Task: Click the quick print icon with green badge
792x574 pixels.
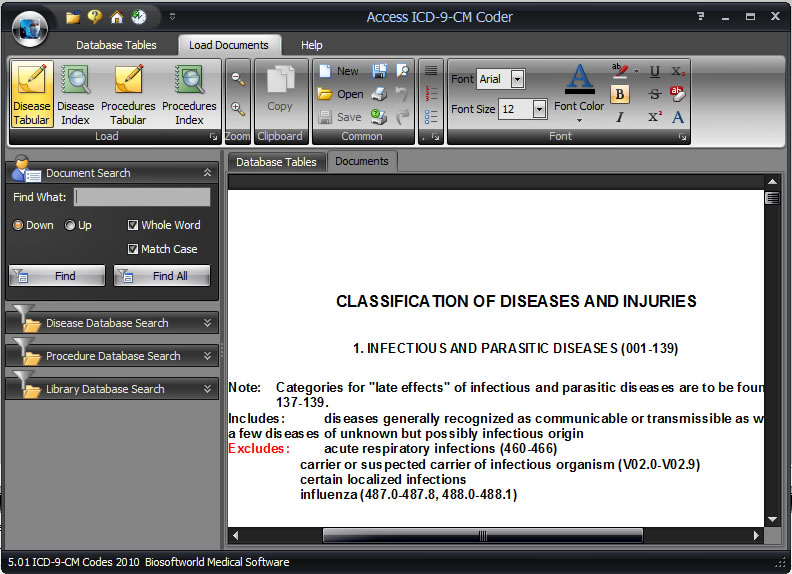Action: 379,117
